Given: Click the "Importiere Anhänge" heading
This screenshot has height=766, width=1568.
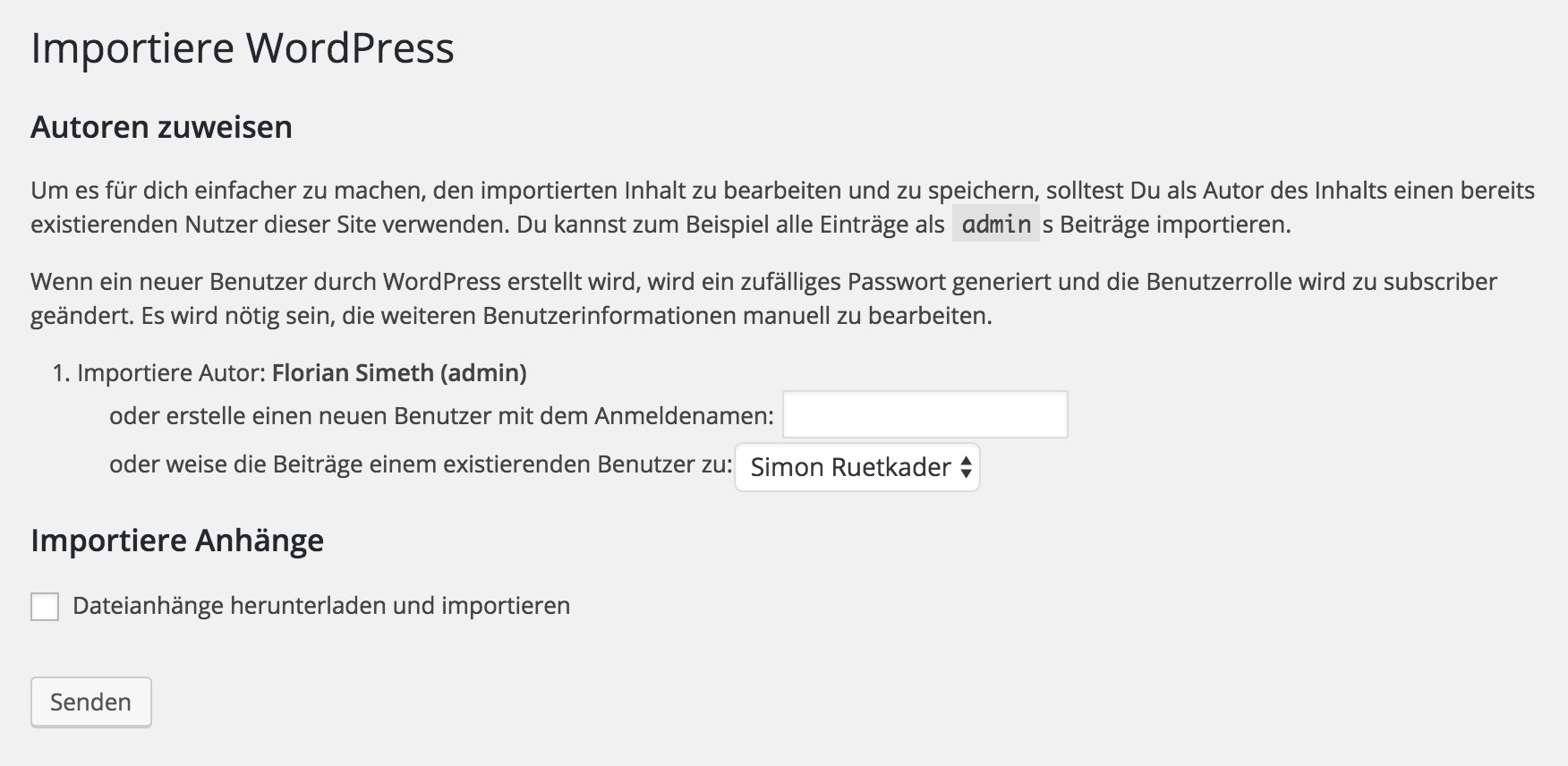Looking at the screenshot, I should pos(177,540).
